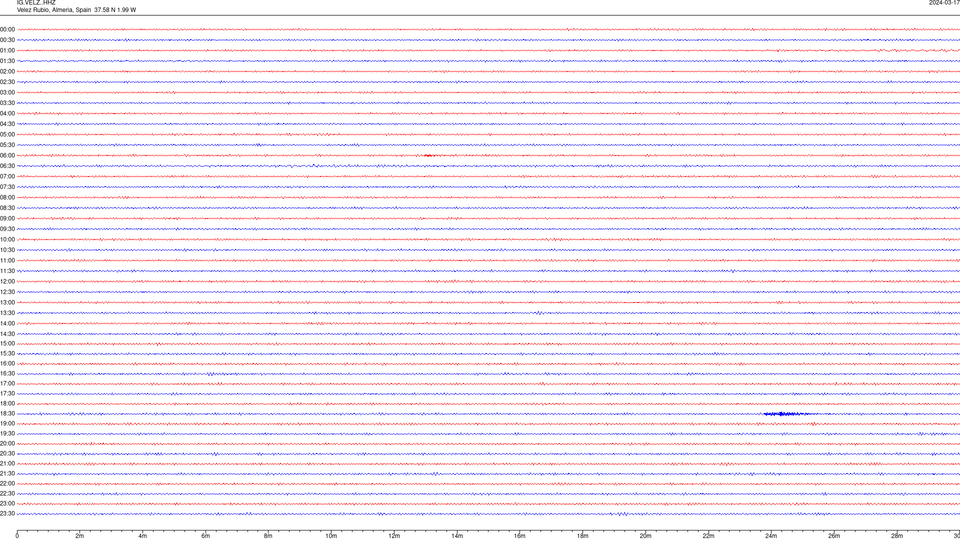960x540 pixels.
Task: Select the 01:00 trace time label
Action: (7, 51)
